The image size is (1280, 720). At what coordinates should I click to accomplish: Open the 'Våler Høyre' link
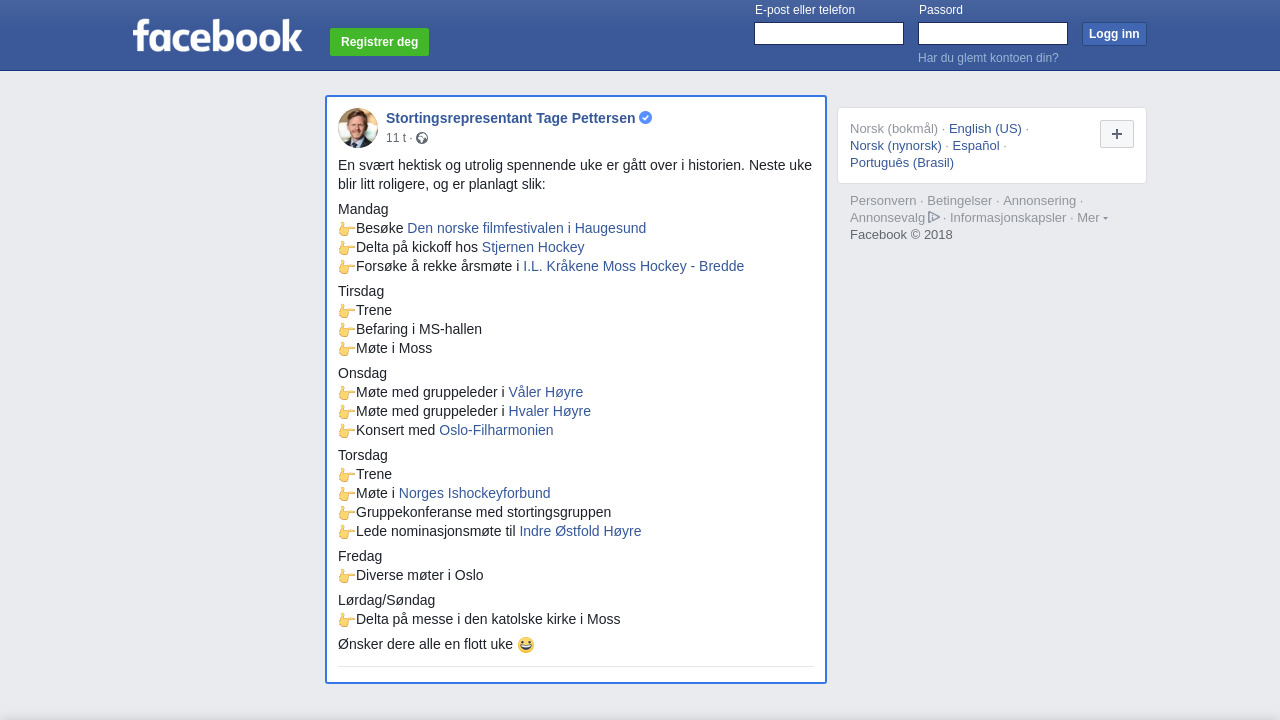[545, 392]
